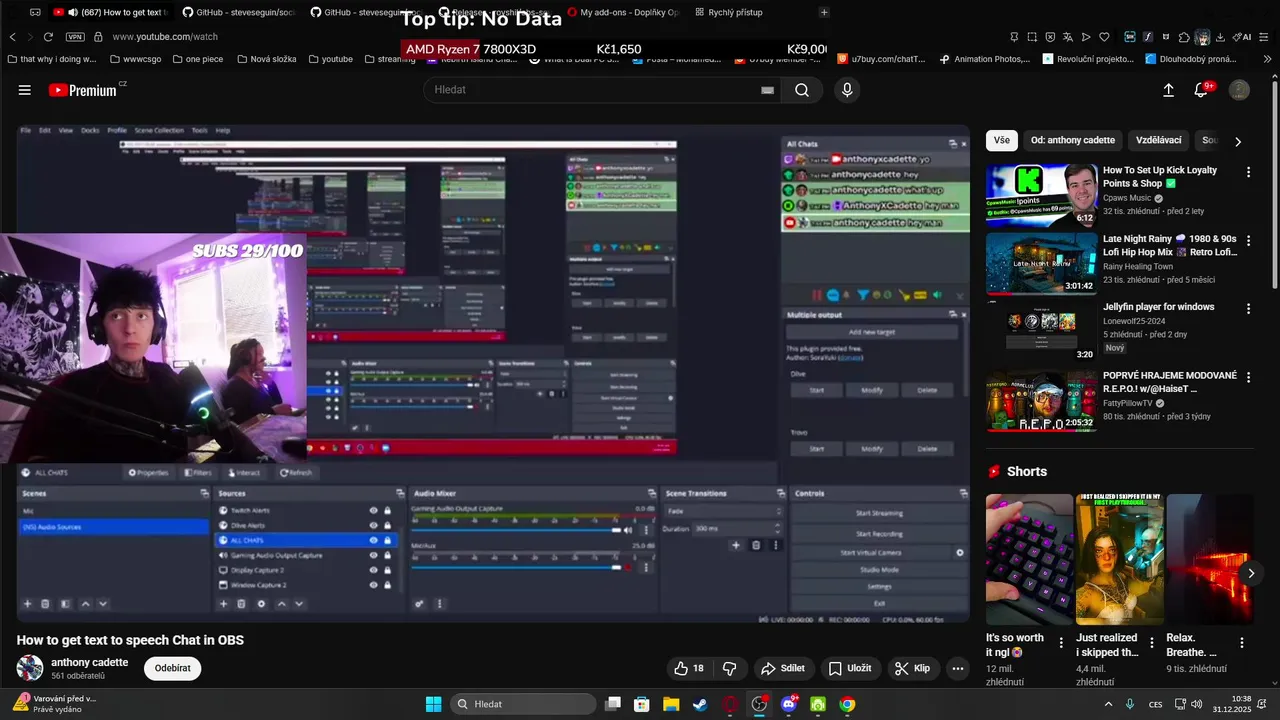Share the video with the Sdílet button
Viewport: 1280px width, 720px height.
[783, 668]
